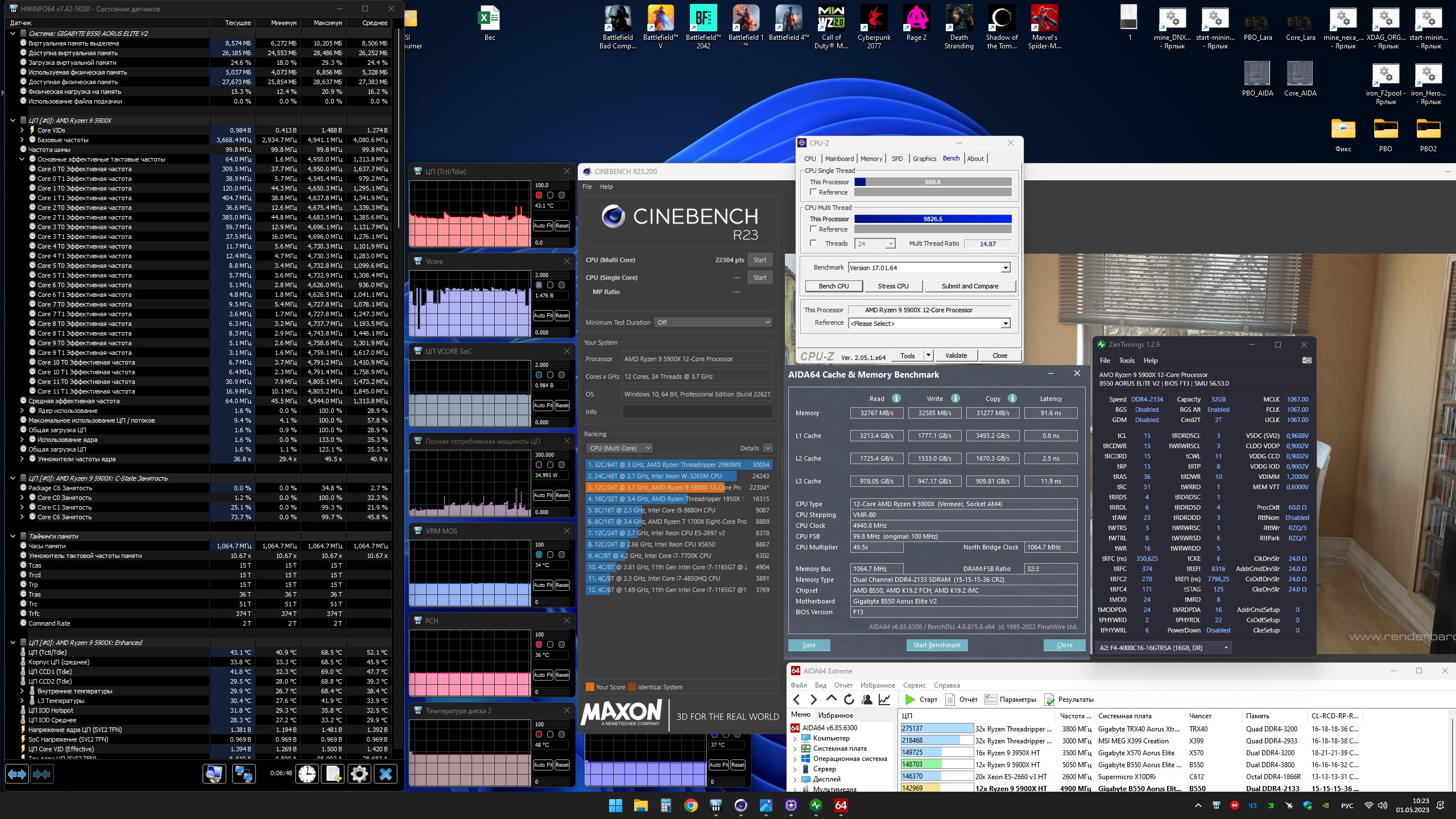Screen dimensions: 1456x819
Task: Enable Reference checkbox under CPU Single Thread
Action: (813, 192)
